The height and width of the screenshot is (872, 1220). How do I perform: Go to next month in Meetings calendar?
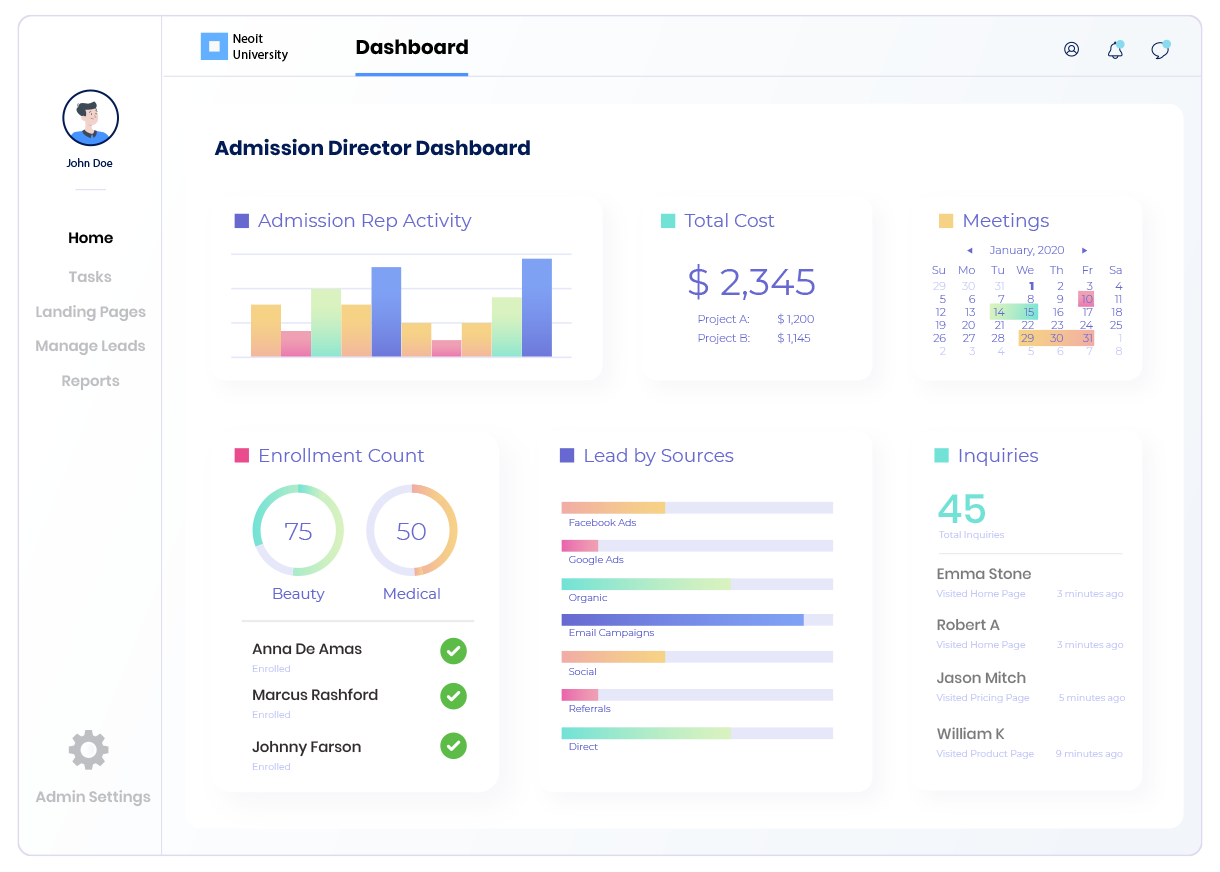pyautogui.click(x=1084, y=251)
